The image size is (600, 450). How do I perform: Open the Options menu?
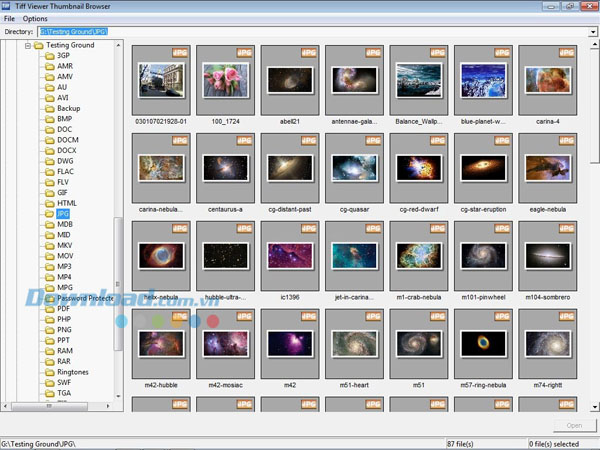pos(35,19)
